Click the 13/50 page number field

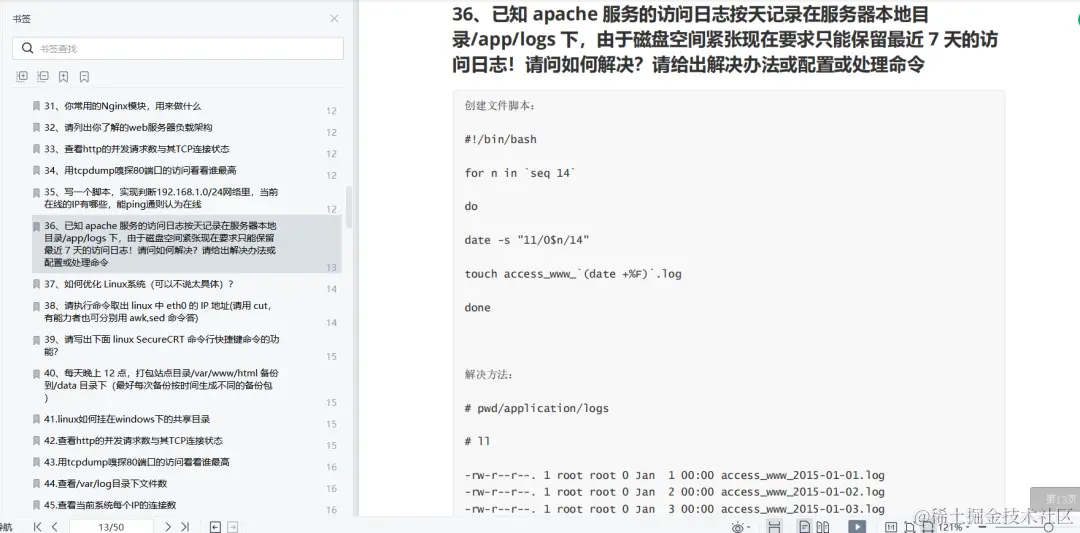111,527
